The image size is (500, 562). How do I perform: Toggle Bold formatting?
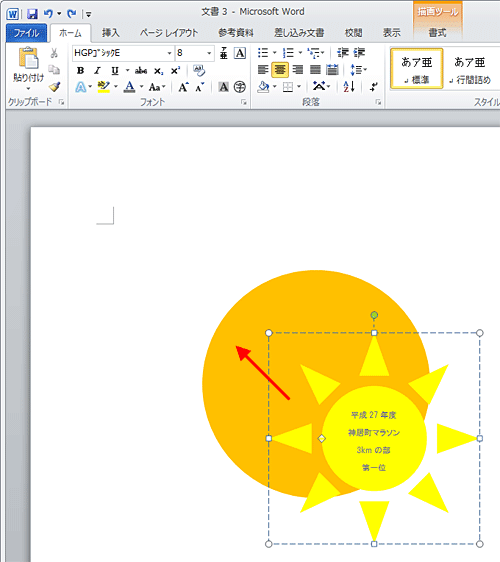click(80, 71)
